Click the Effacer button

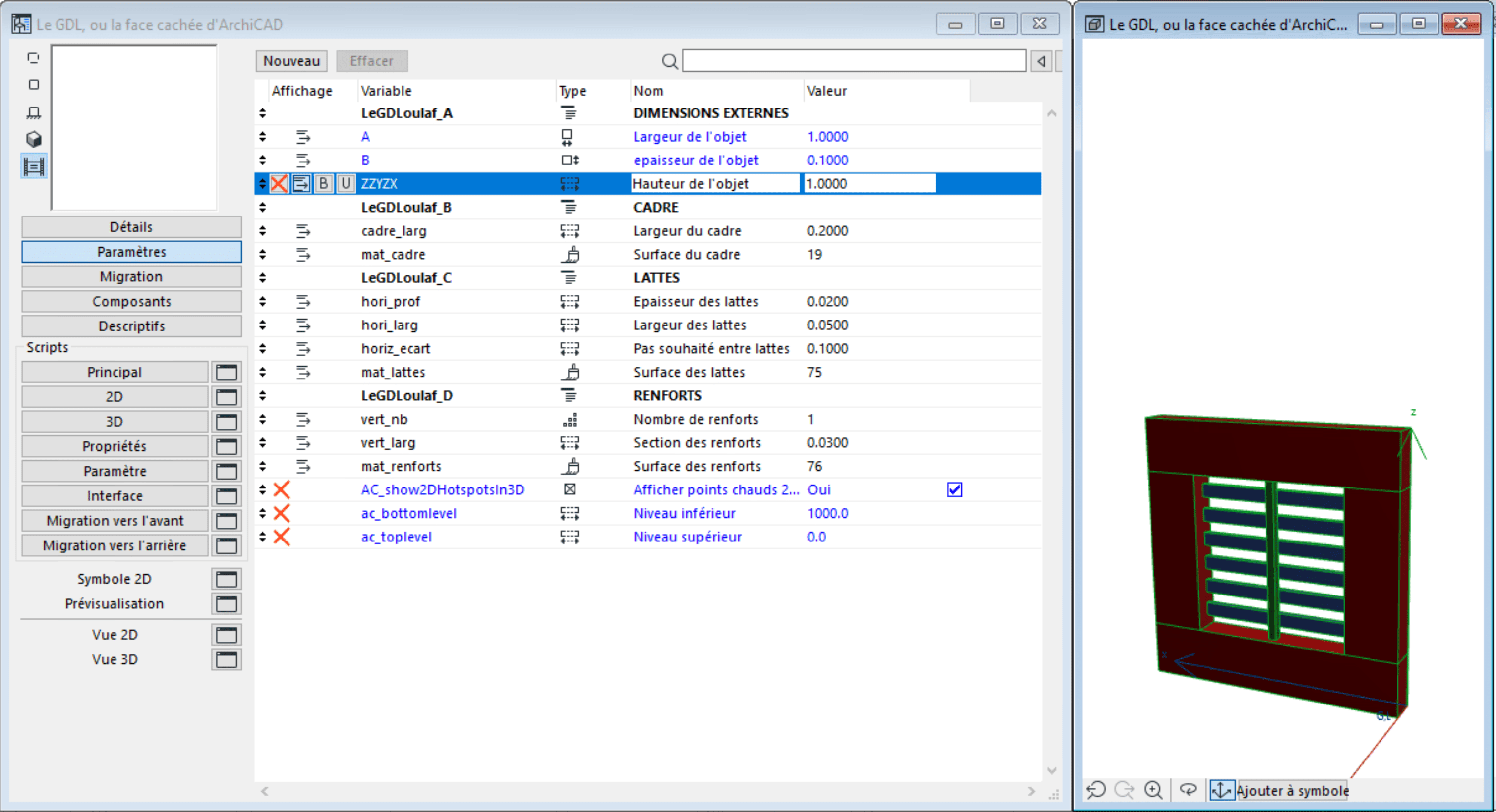coord(372,61)
